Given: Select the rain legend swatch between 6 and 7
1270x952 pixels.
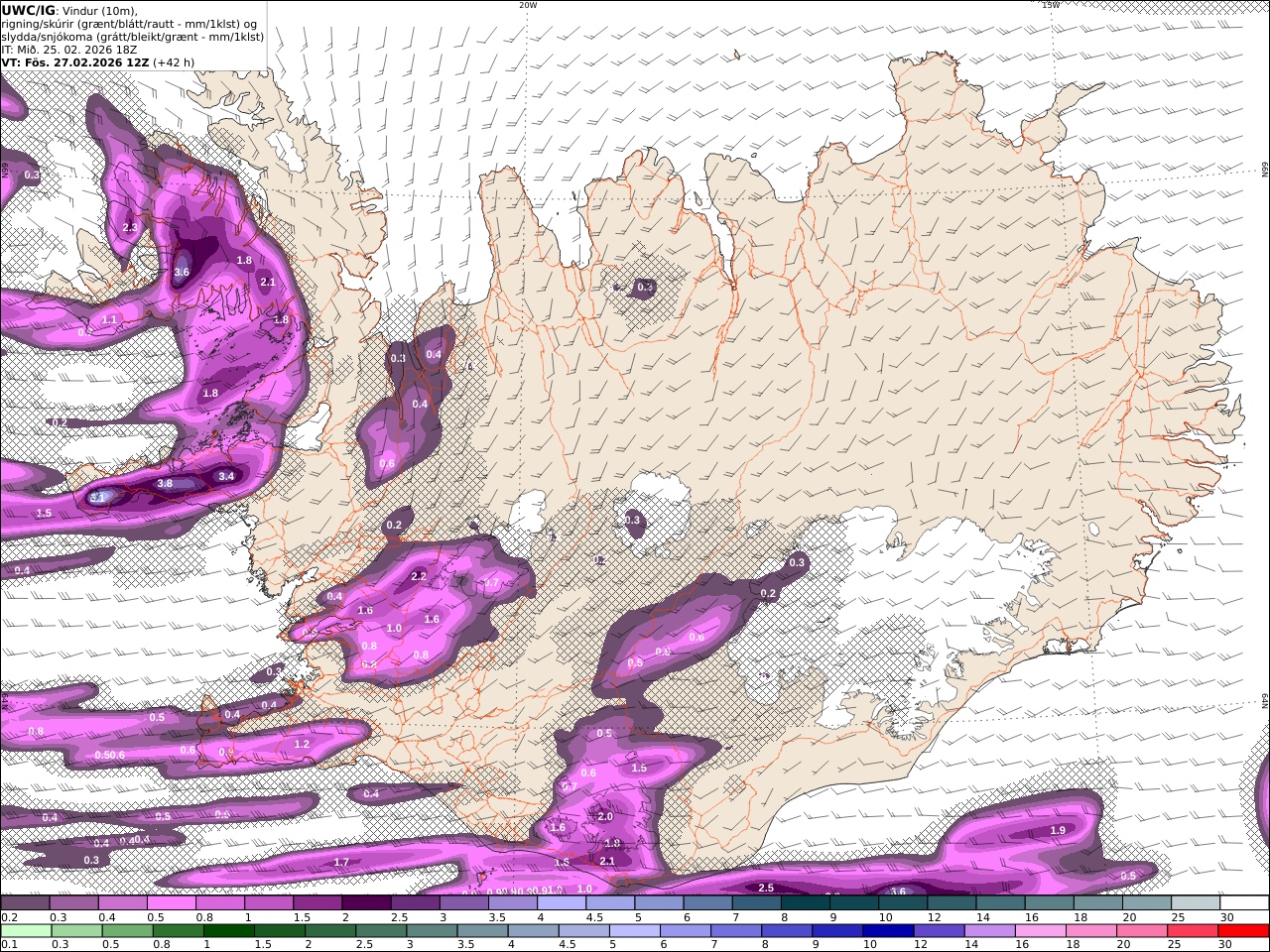Looking at the screenshot, I should pos(686,931).
